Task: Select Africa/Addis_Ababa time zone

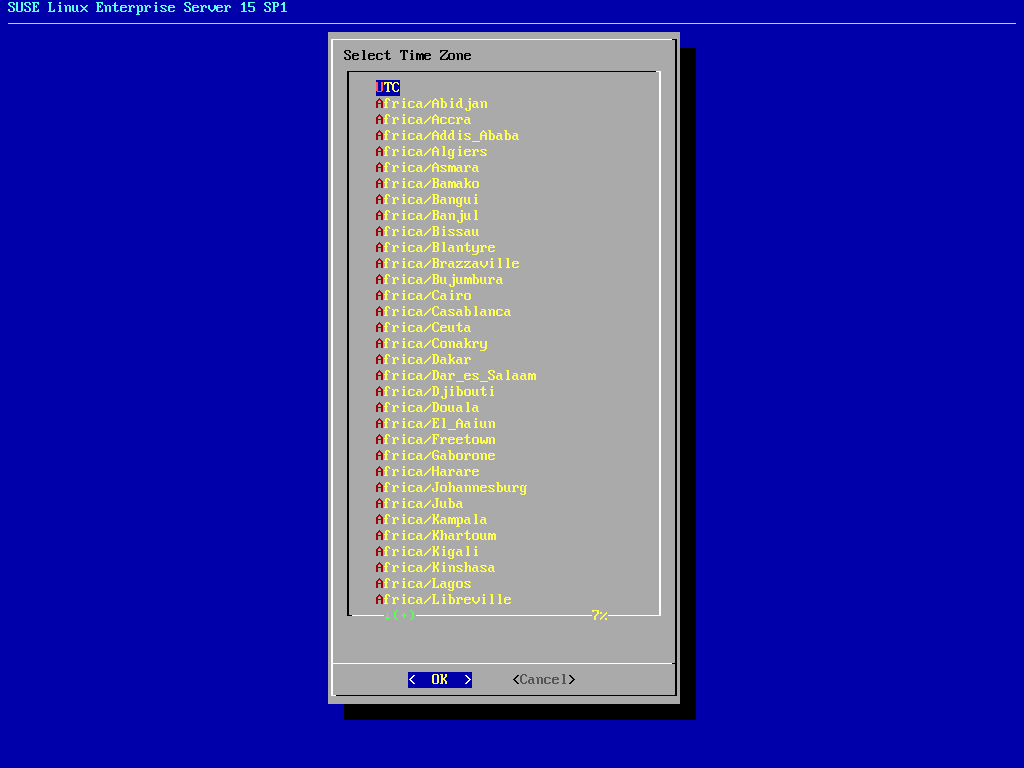Action: (447, 136)
